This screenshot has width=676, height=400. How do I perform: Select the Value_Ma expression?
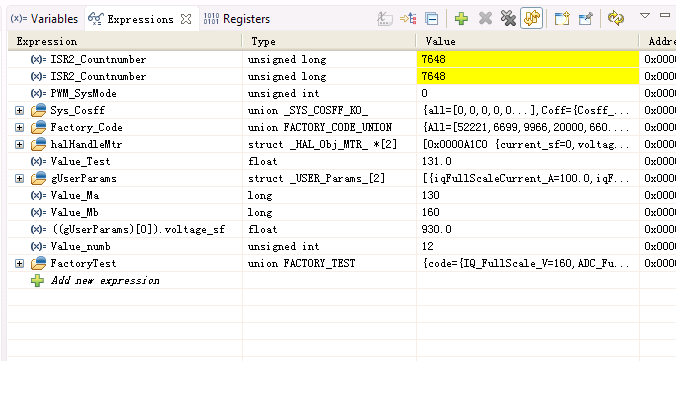(75, 195)
